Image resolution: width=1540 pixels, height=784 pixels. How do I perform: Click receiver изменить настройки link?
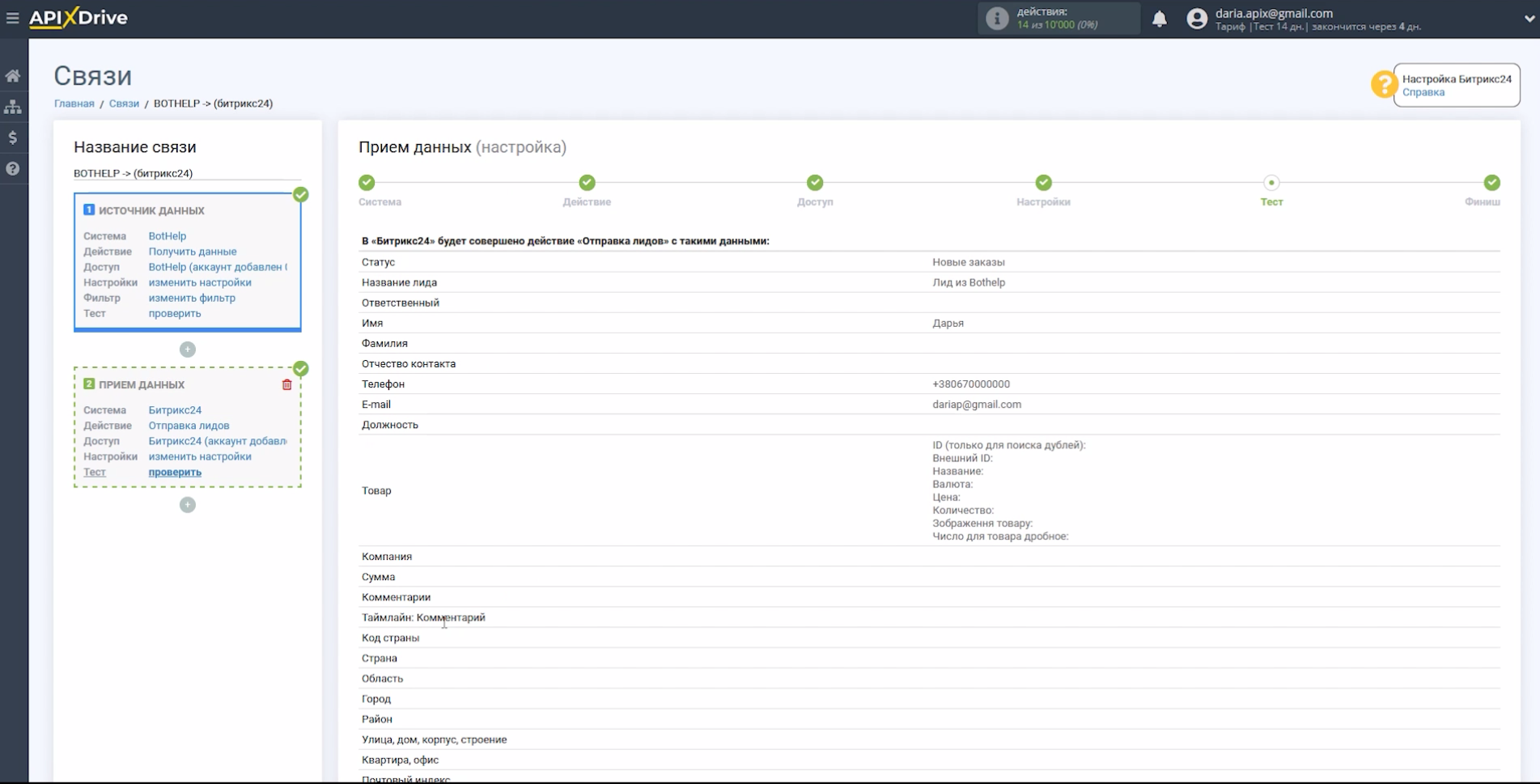pos(200,456)
